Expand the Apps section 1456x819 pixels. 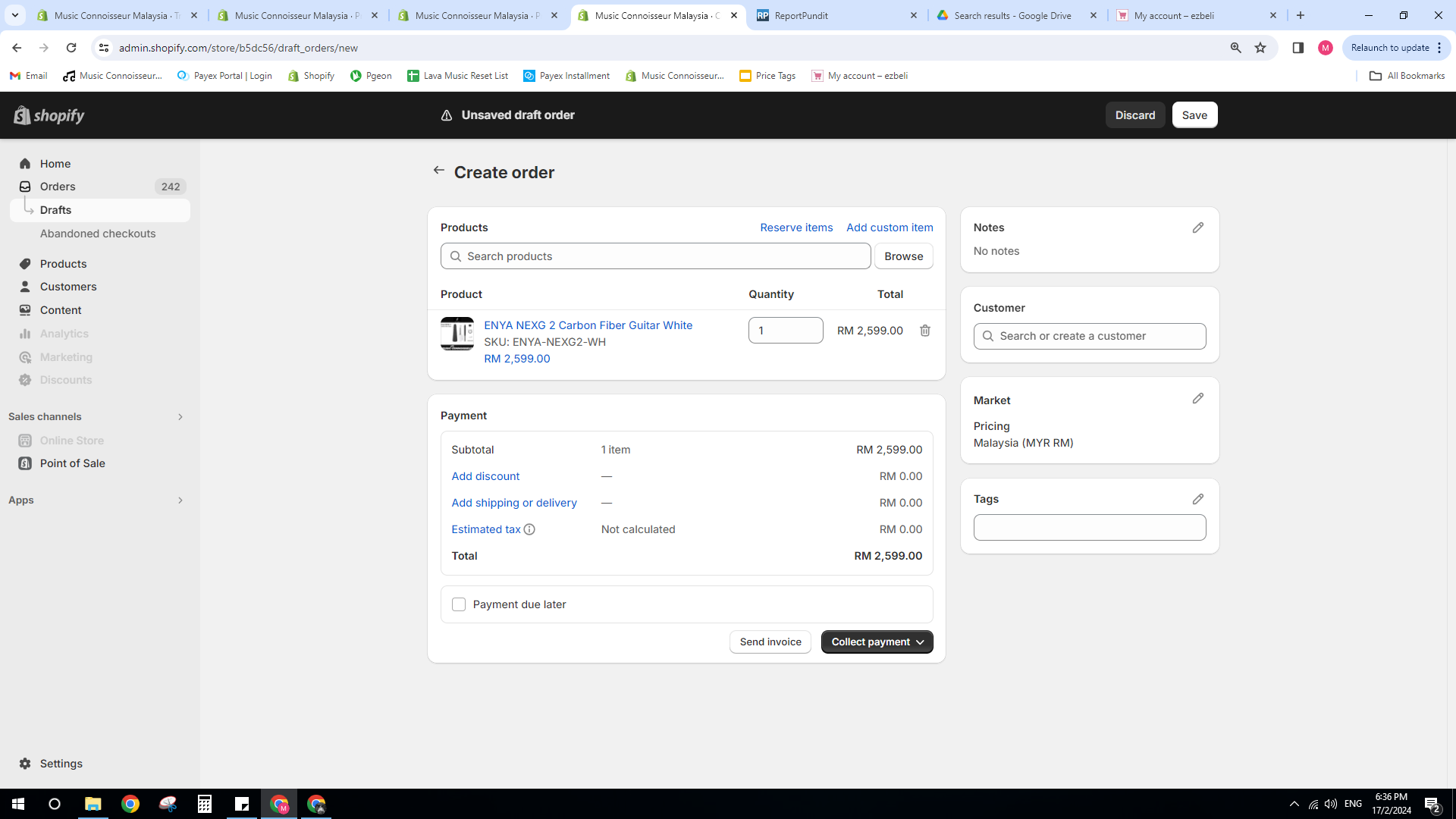(180, 500)
